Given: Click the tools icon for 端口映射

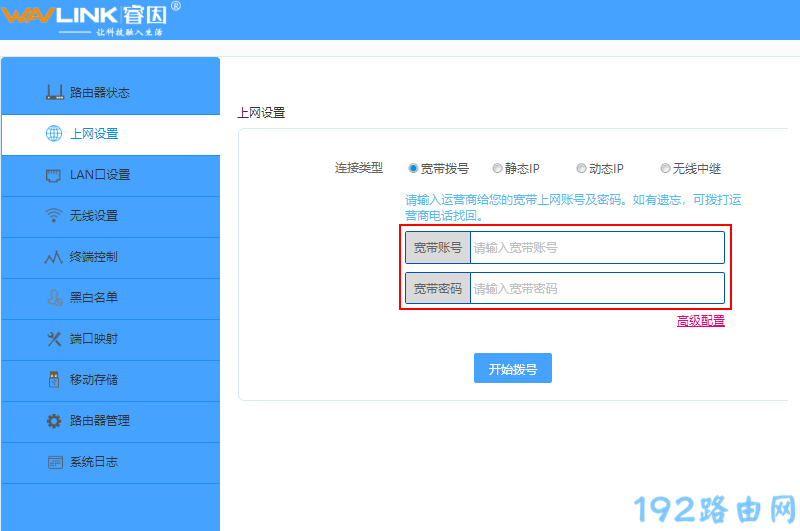Looking at the screenshot, I should pos(55,339).
